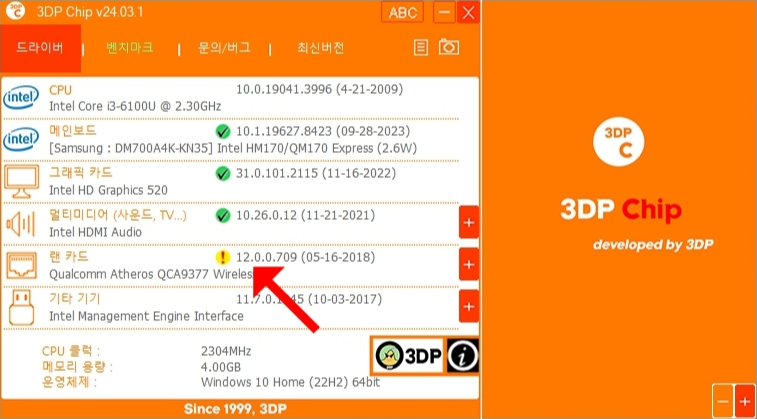Click the 3DP duck logo banner

pyautogui.click(x=408, y=356)
